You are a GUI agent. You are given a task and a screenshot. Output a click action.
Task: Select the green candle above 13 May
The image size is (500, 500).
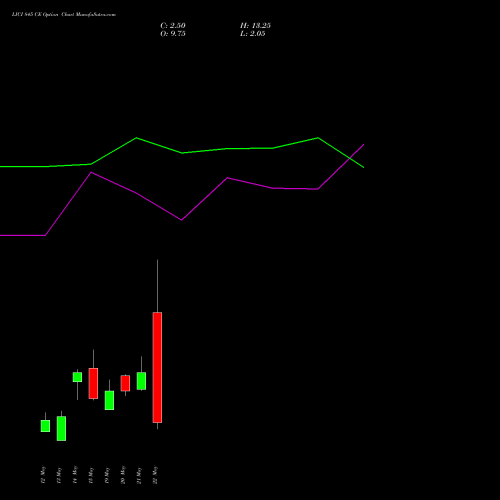(61, 428)
